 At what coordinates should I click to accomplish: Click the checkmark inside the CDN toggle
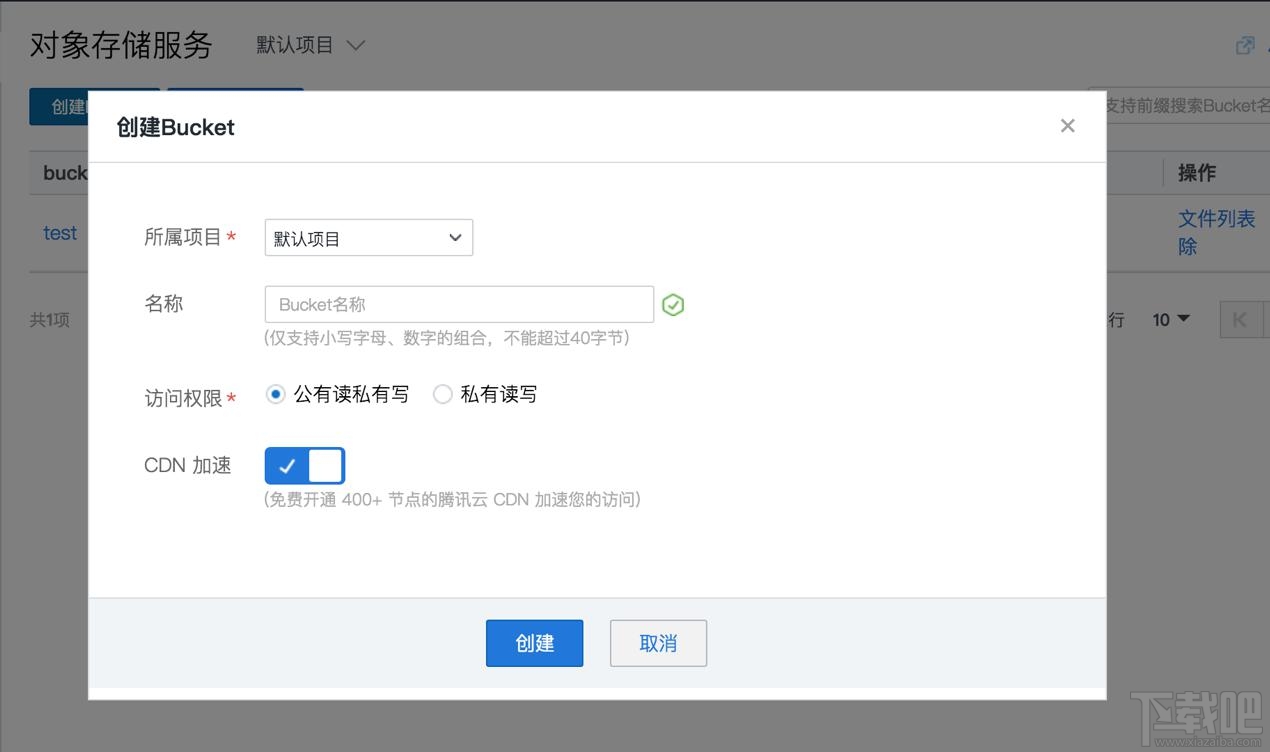[x=288, y=465]
